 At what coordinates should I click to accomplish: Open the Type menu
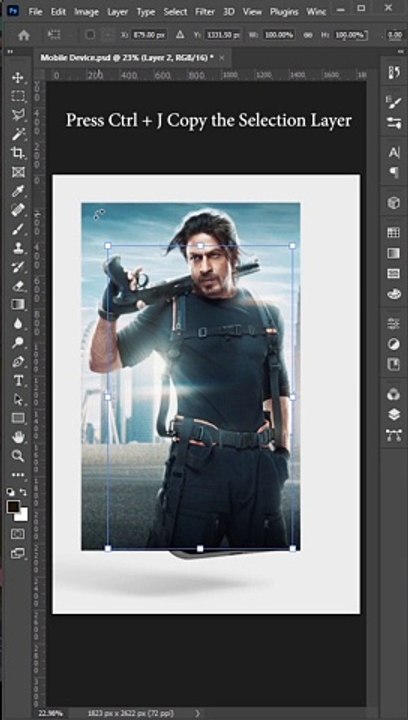click(x=145, y=12)
